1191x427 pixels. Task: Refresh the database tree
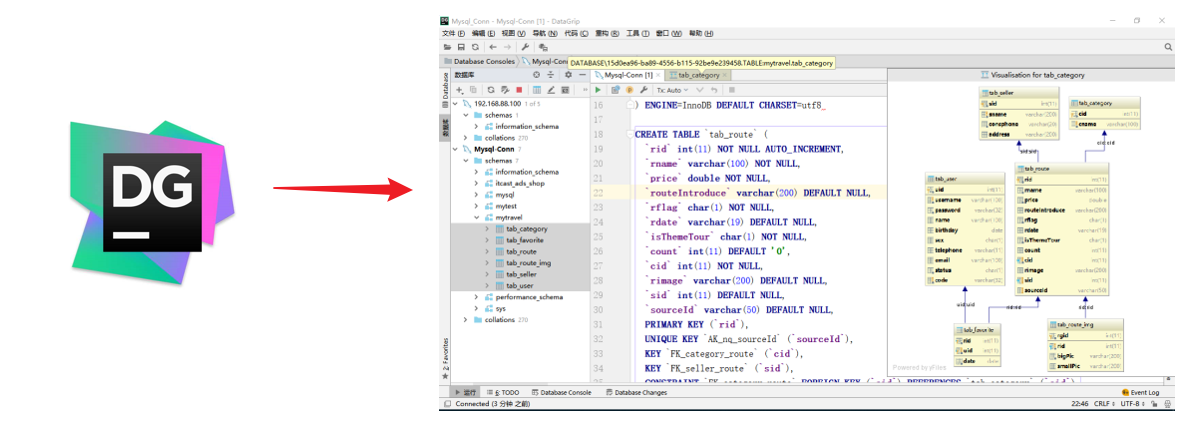tap(491, 90)
